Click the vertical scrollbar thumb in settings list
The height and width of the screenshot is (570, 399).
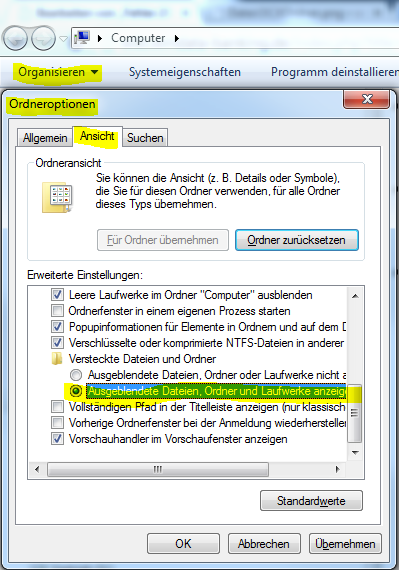[355, 413]
